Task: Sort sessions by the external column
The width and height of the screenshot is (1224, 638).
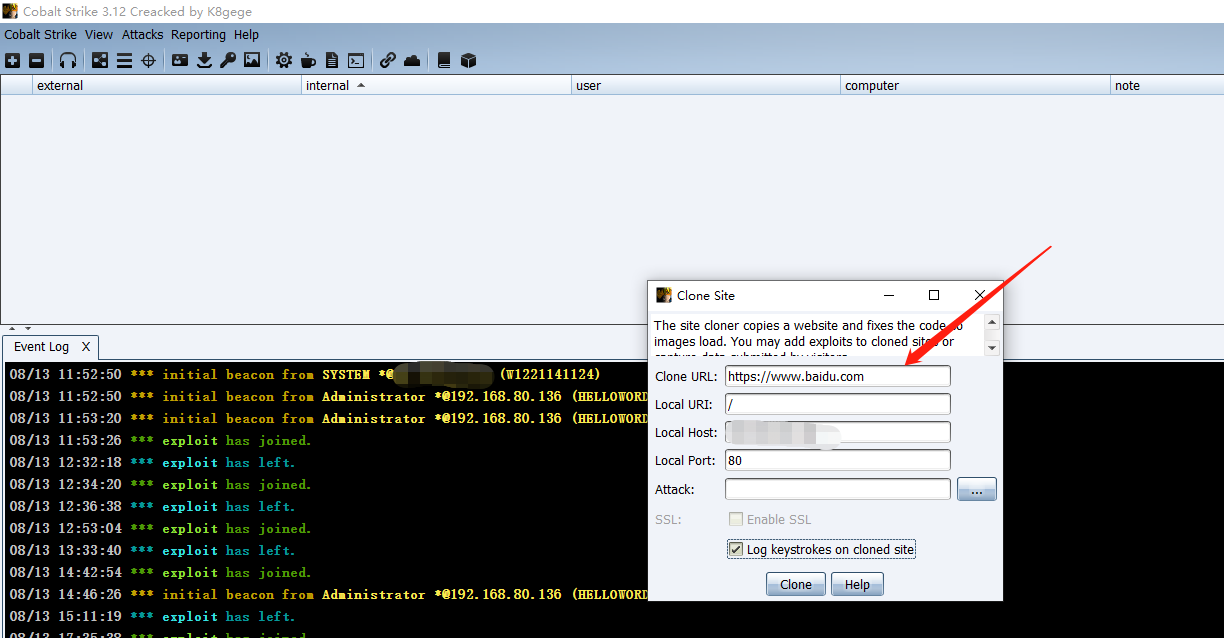Action: pos(167,86)
